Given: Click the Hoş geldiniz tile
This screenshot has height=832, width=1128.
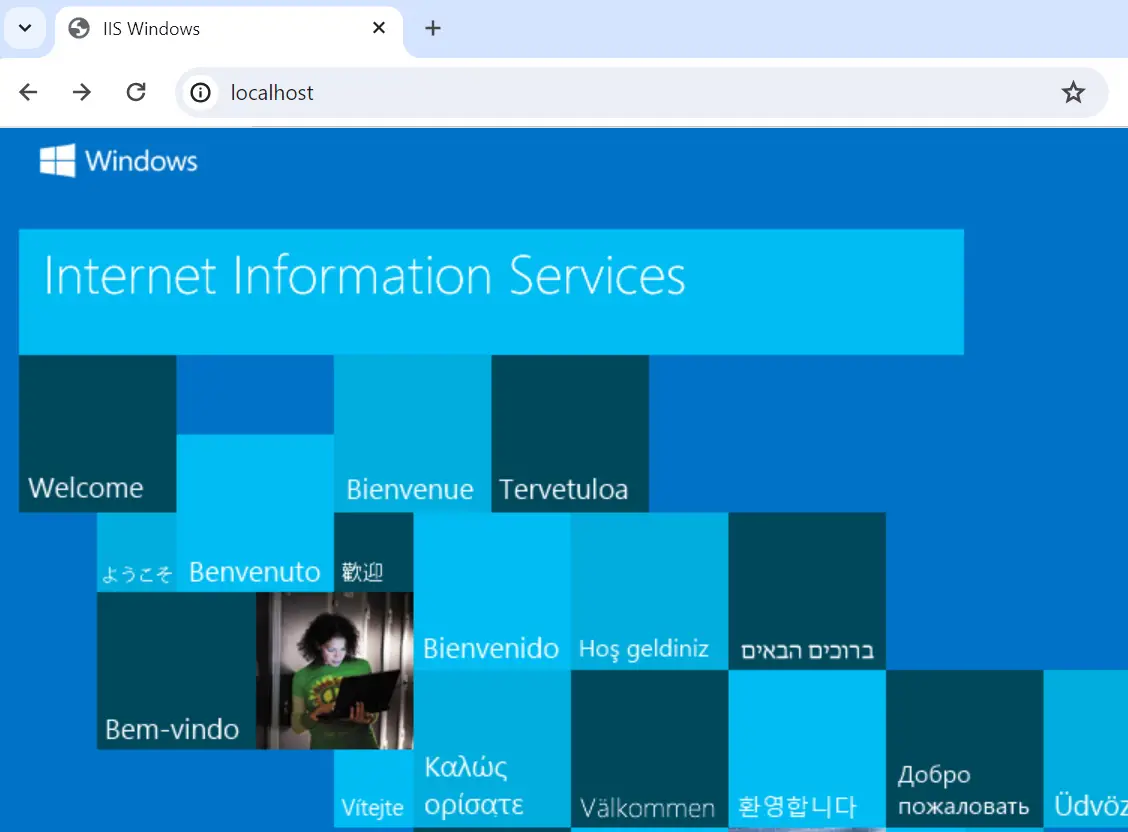Looking at the screenshot, I should click(650, 591).
